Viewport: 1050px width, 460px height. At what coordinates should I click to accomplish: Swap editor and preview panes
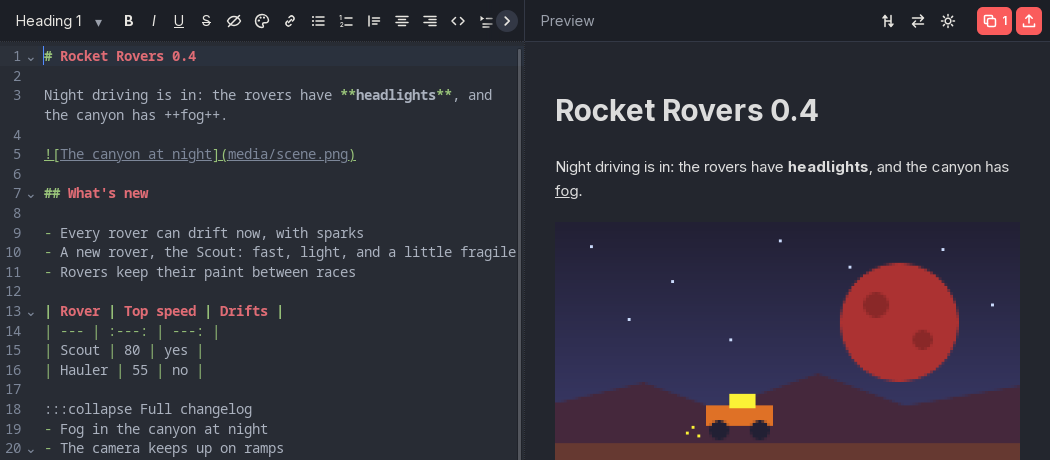pyautogui.click(x=917, y=21)
